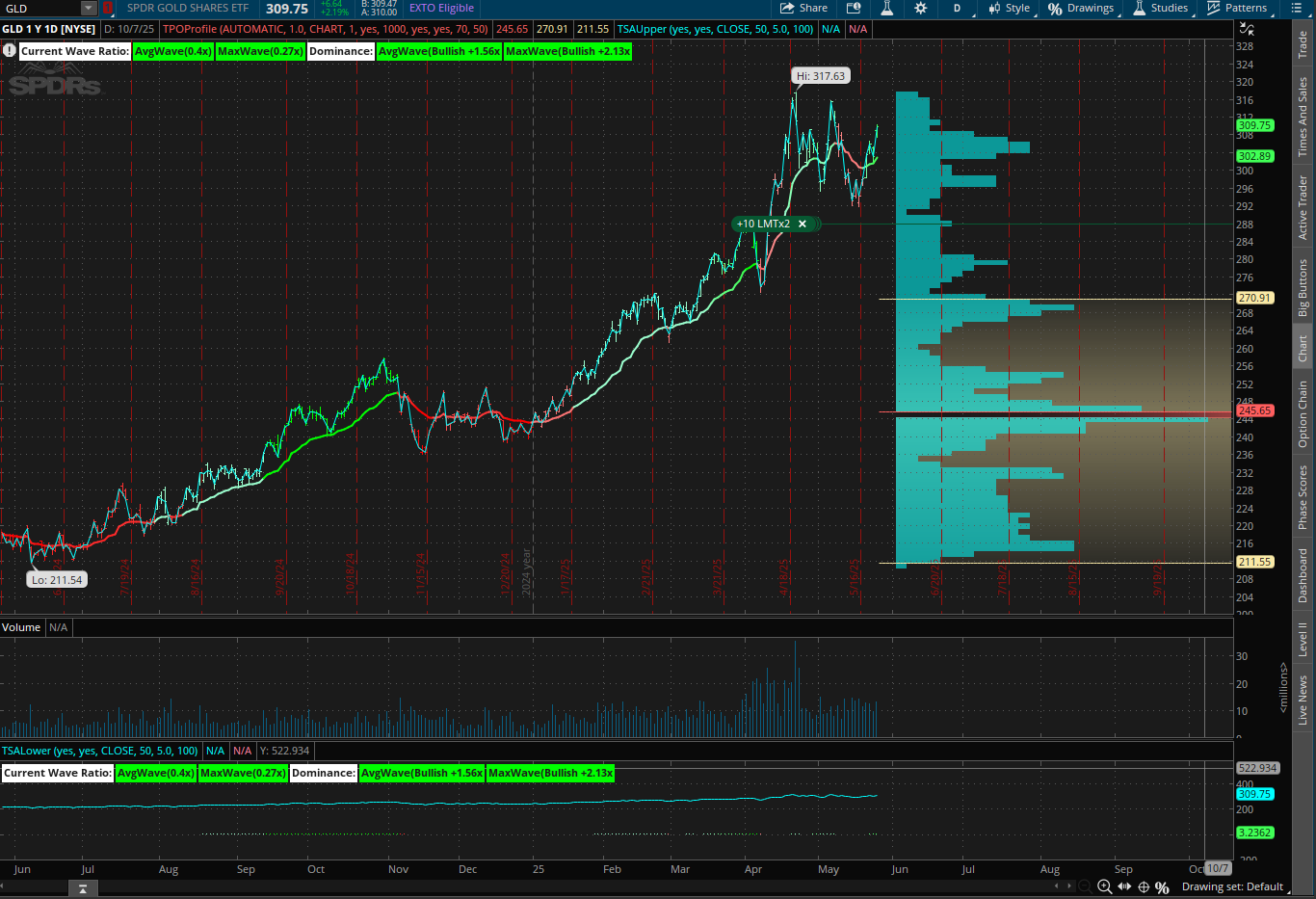Click the upper MaxWave(0.27x) label
Viewport: 1316px width, 899px height.
tap(260, 51)
